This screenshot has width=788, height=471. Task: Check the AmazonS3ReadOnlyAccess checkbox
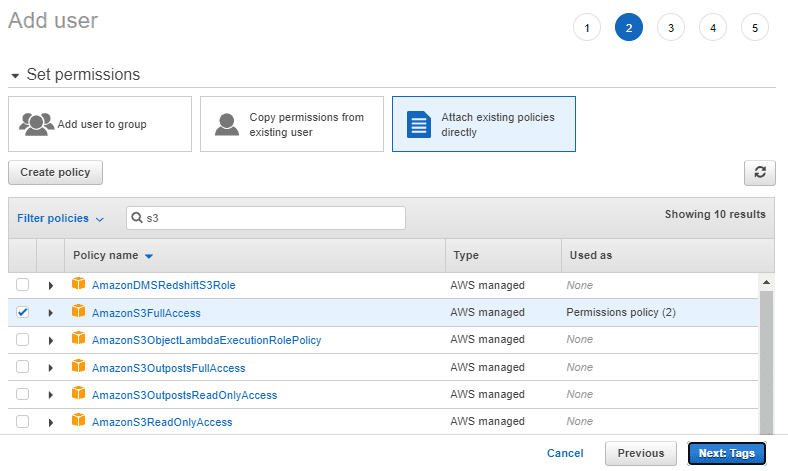click(23, 421)
